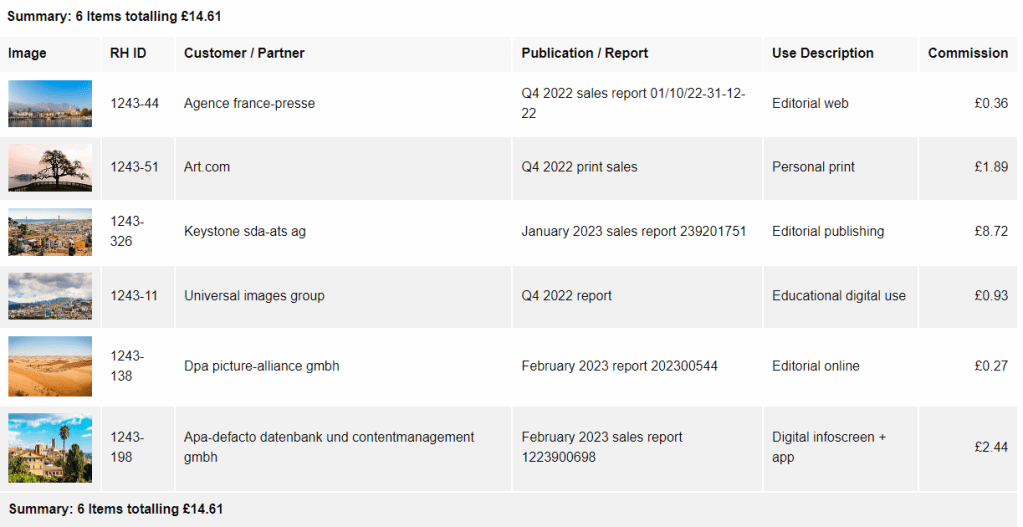The width and height of the screenshot is (1023, 527).
Task: Click the Image column header
Action: click(x=27, y=53)
